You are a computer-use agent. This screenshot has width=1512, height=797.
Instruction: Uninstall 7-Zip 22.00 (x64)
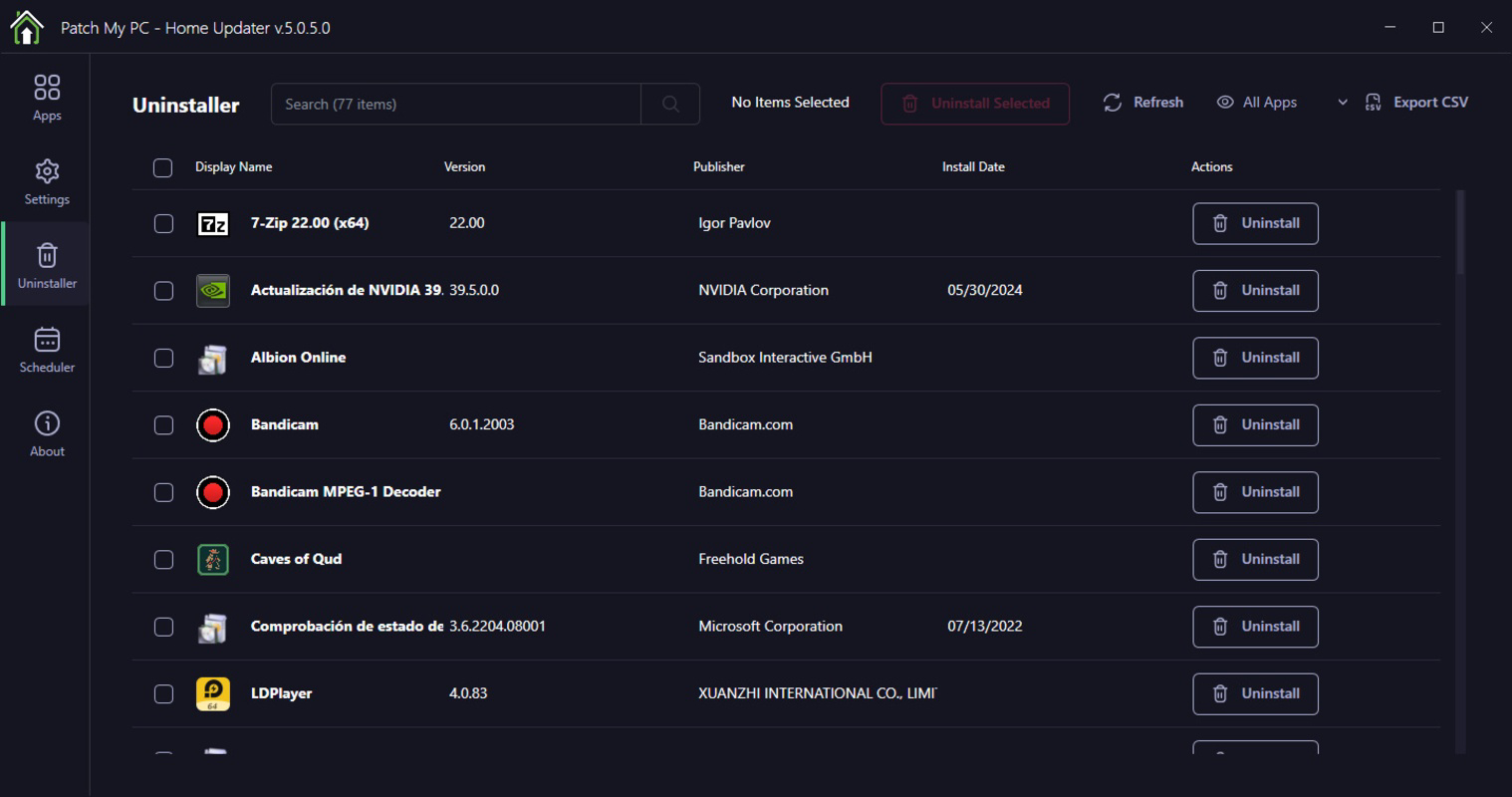coord(1255,224)
